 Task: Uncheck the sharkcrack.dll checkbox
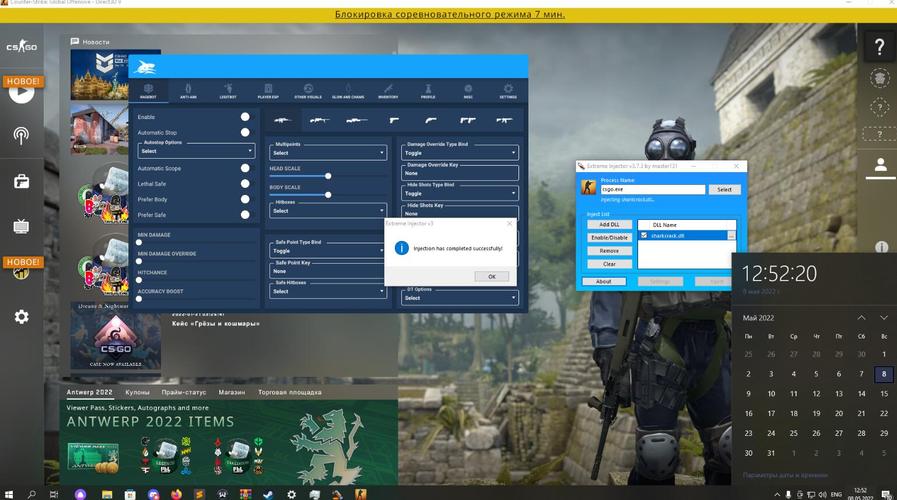coord(644,235)
